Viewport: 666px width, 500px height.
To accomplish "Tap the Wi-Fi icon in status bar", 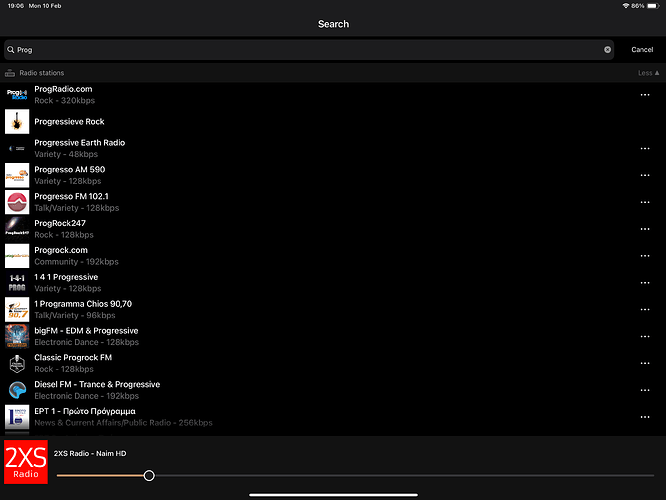I will pos(626,6).
